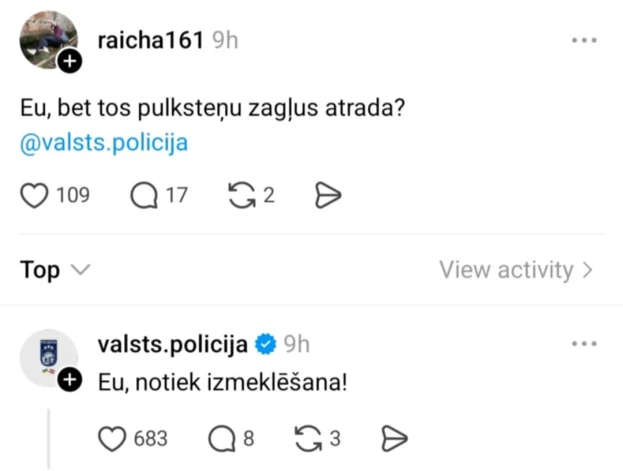Screen dimensions: 623x471
Task: Follow raicha161 via plus badge
Action: point(69,62)
